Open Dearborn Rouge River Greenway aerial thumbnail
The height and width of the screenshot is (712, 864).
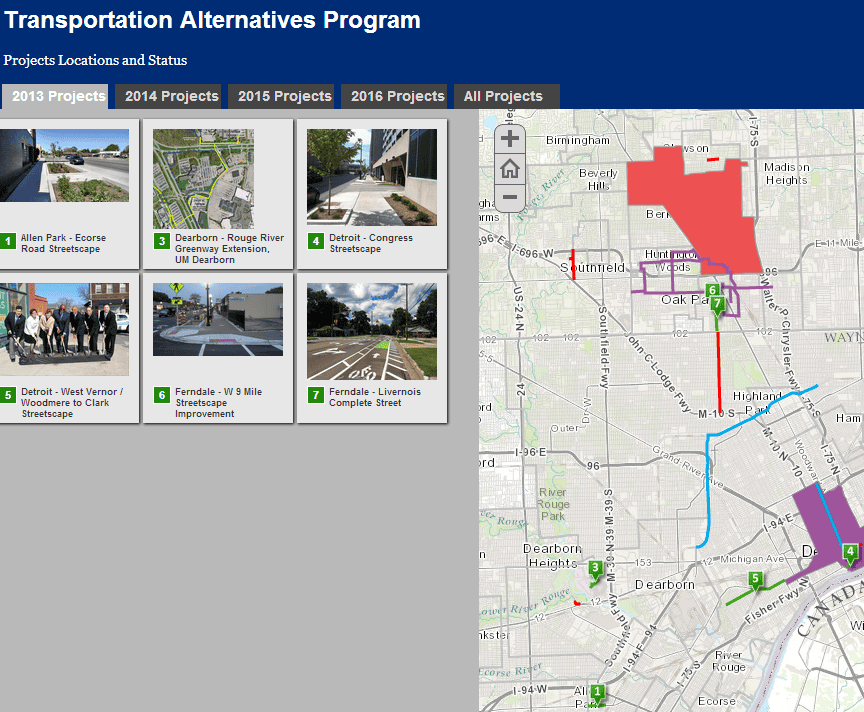point(203,178)
